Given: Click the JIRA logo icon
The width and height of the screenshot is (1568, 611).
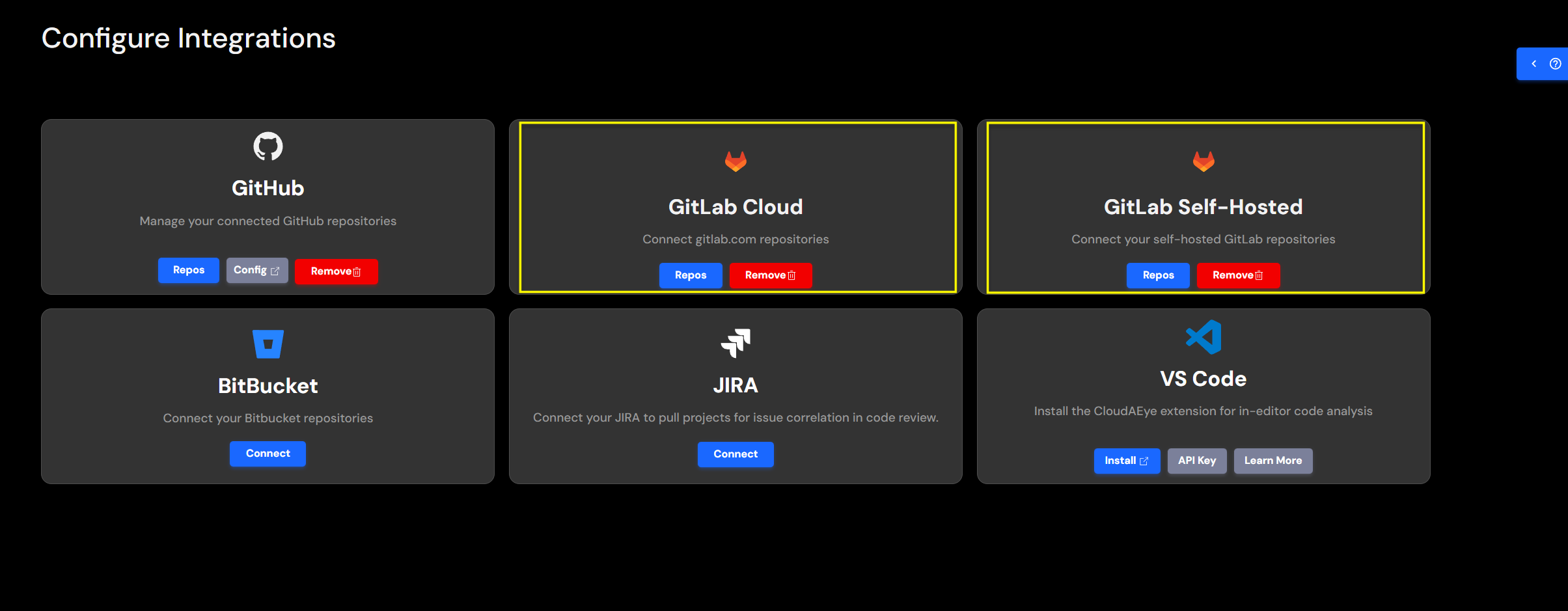Looking at the screenshot, I should (735, 343).
